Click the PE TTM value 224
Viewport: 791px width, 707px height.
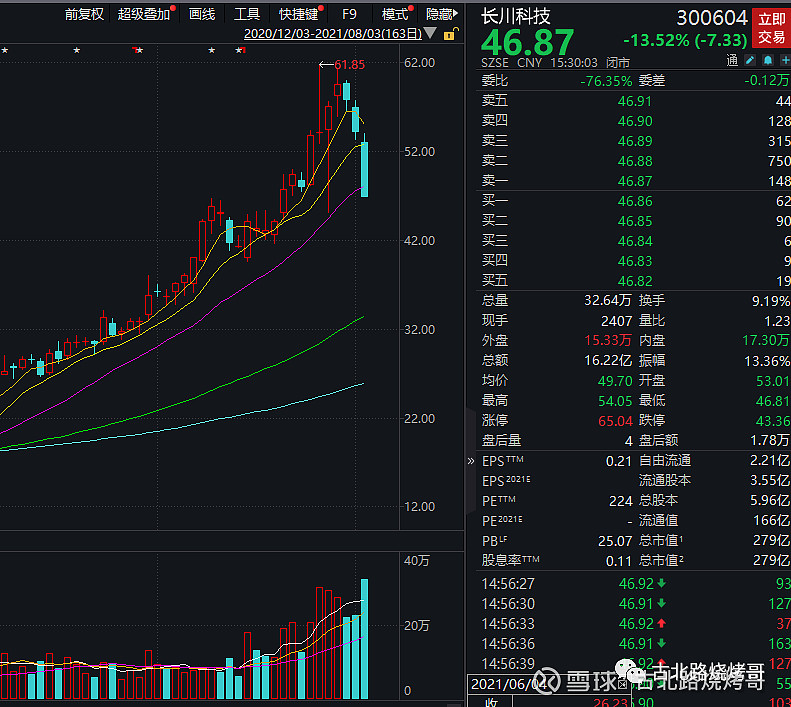pos(620,501)
